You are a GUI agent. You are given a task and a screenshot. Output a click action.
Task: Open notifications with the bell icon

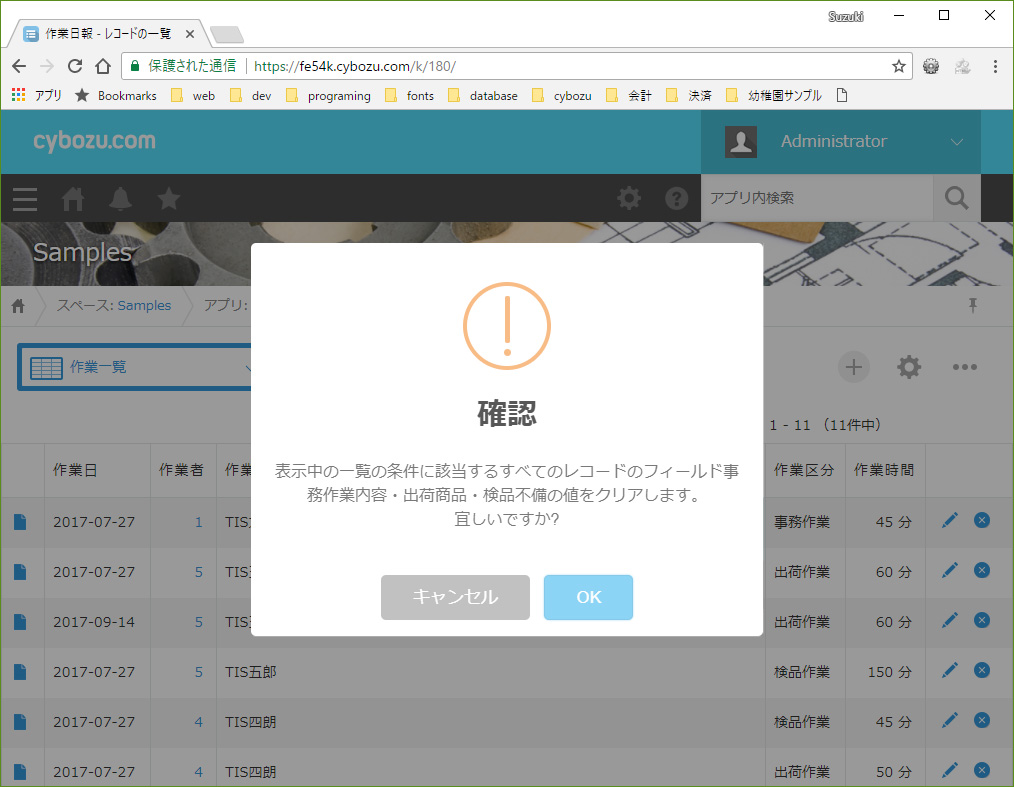(x=120, y=199)
